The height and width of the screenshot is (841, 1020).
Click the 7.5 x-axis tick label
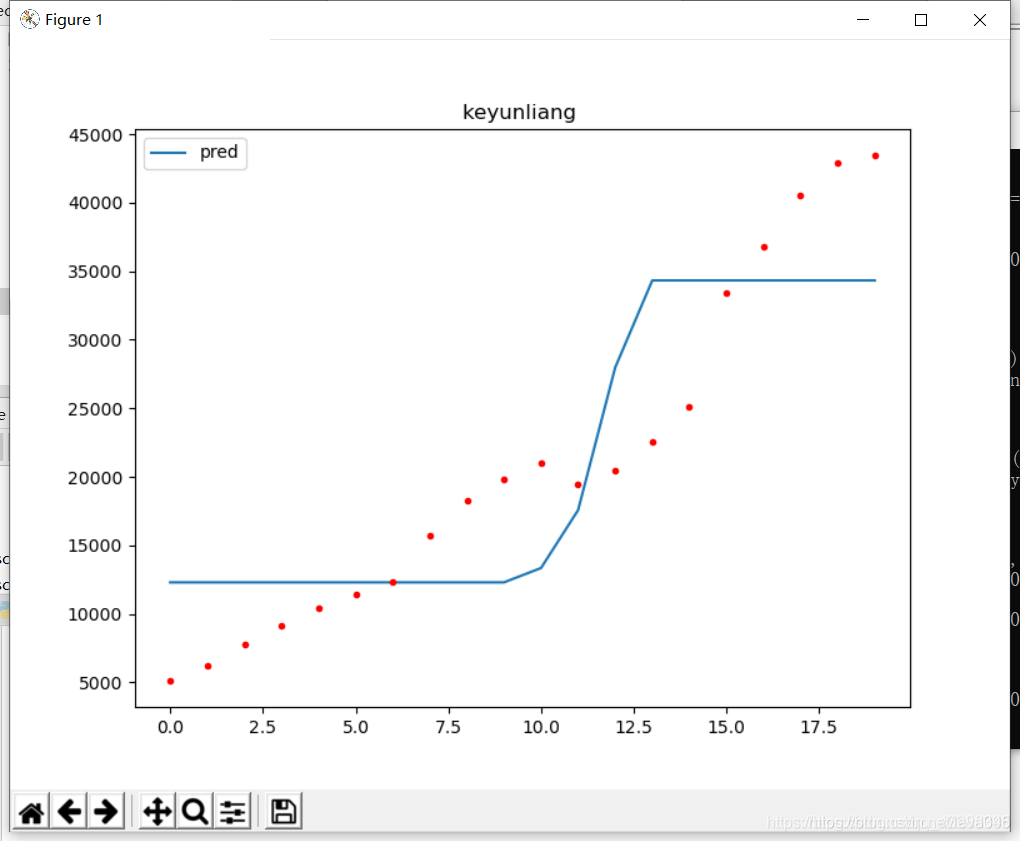(448, 727)
